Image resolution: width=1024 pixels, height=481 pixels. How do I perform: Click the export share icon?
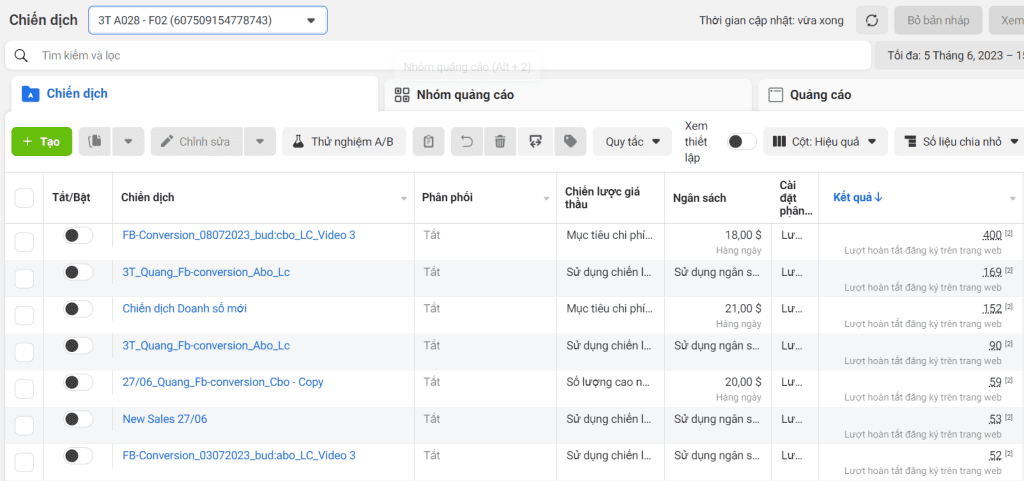[536, 141]
